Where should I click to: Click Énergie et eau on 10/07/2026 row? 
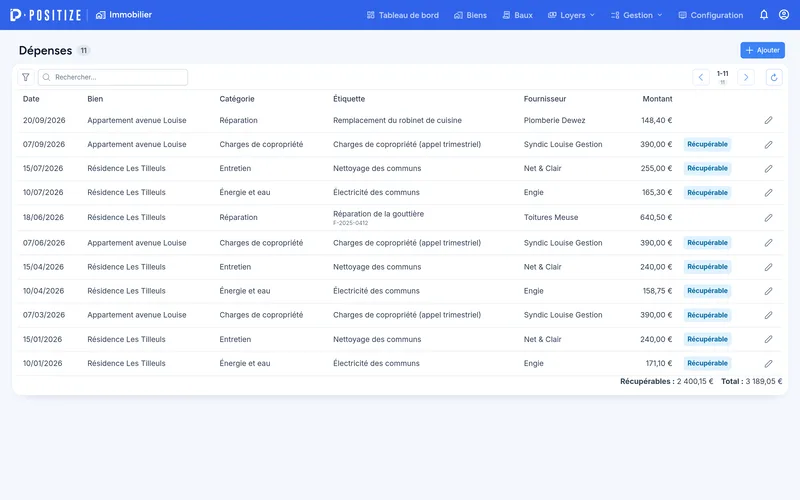click(244, 192)
